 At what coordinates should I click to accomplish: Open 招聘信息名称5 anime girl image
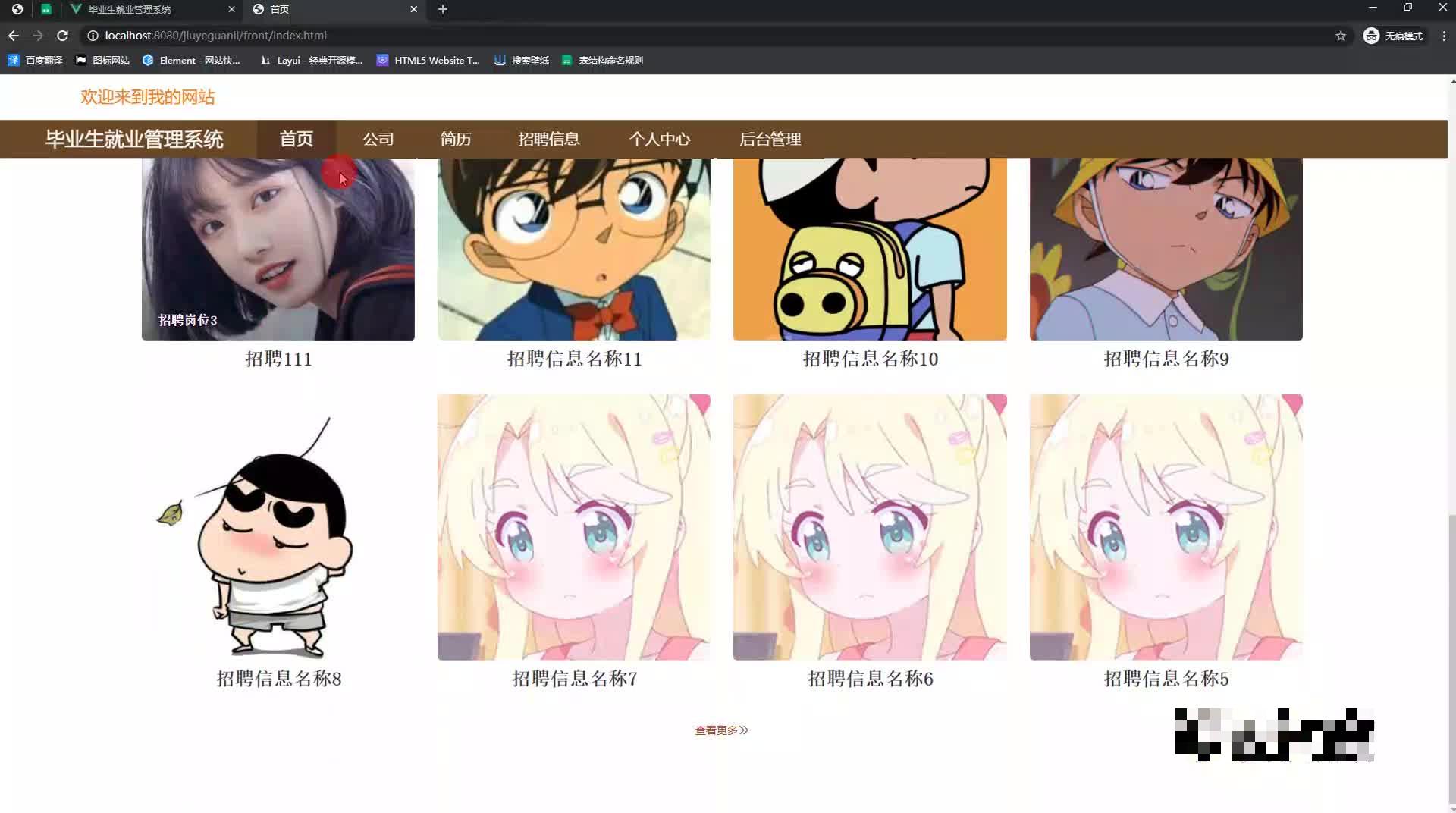pos(1166,527)
